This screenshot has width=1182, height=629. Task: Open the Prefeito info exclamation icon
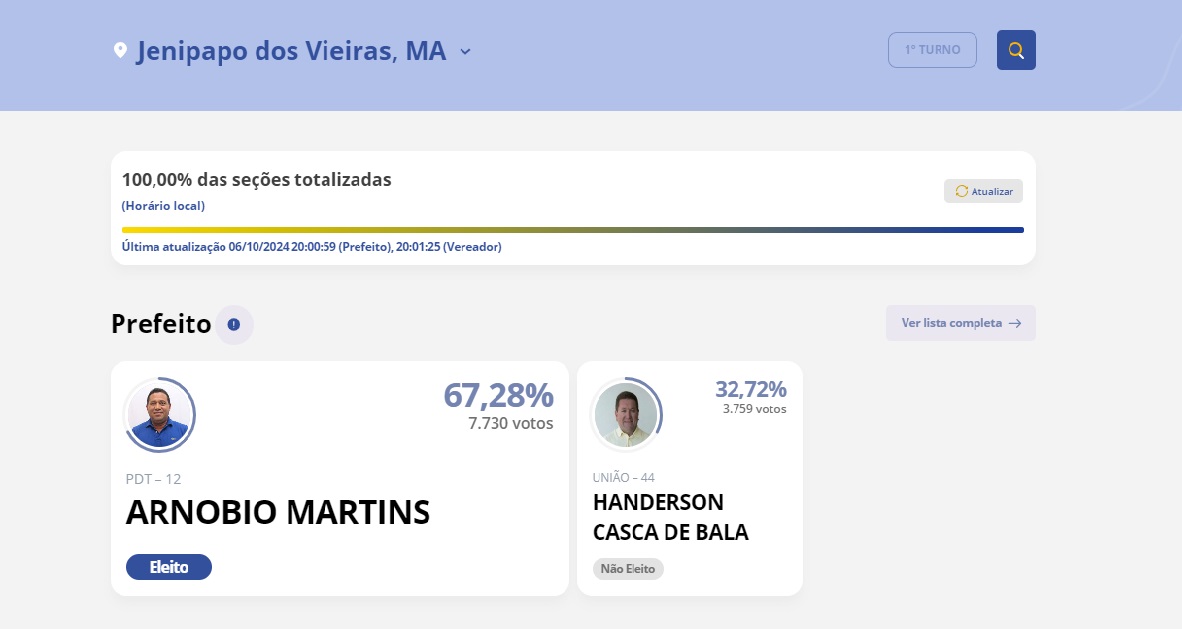pyautogui.click(x=234, y=324)
